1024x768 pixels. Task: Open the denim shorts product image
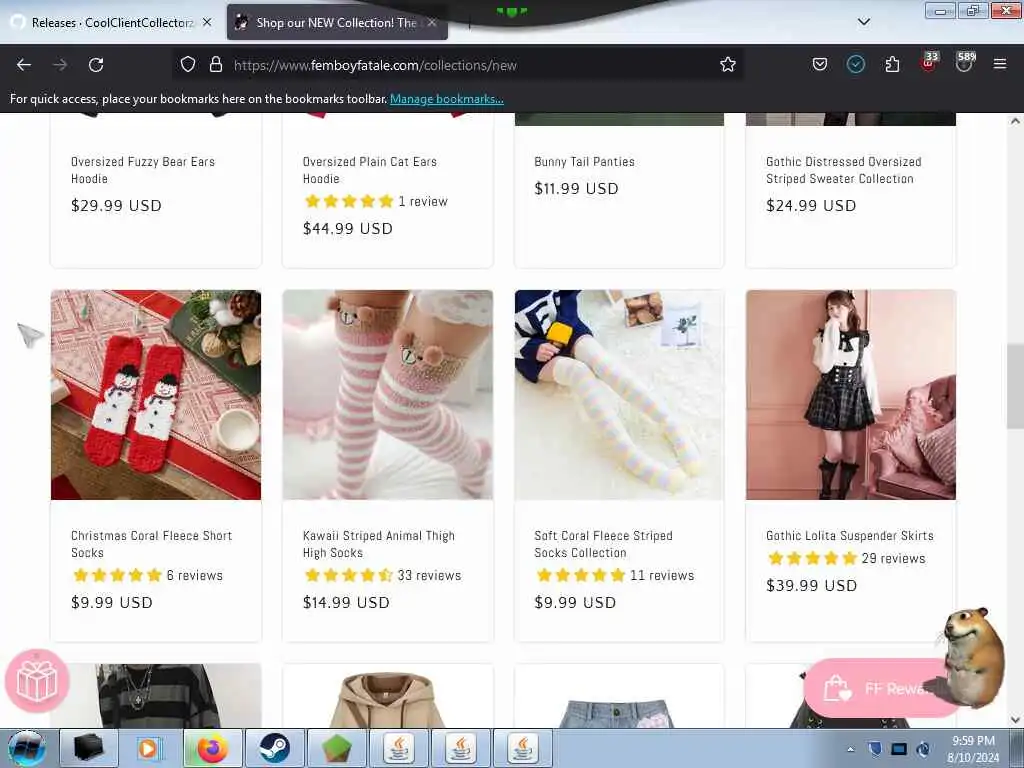tap(619, 696)
